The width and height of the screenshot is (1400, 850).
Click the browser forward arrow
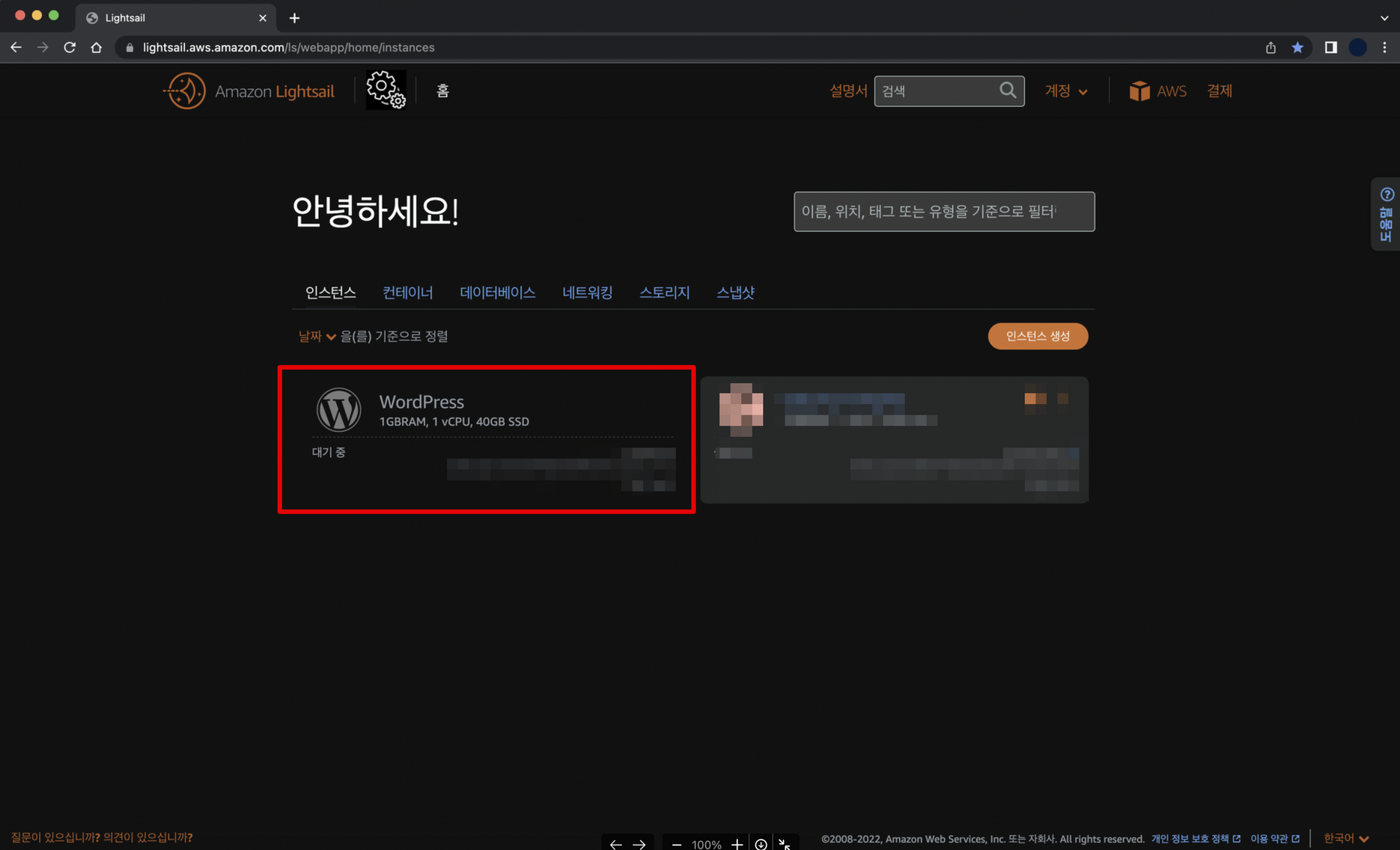[x=43, y=47]
